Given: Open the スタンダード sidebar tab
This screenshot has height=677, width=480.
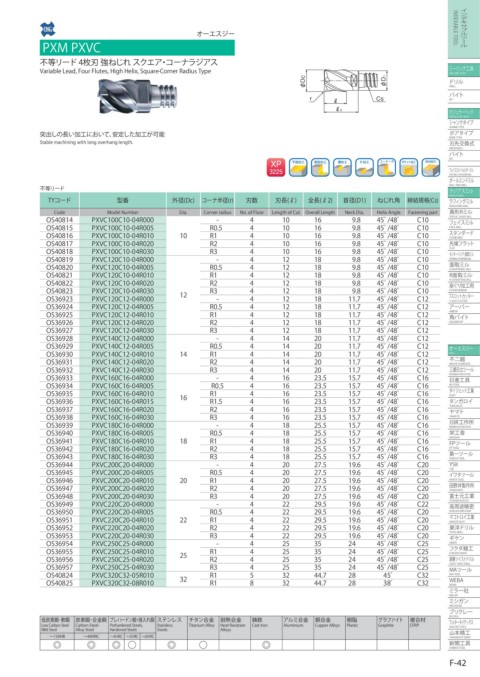Looking at the screenshot, I should (x=464, y=234).
